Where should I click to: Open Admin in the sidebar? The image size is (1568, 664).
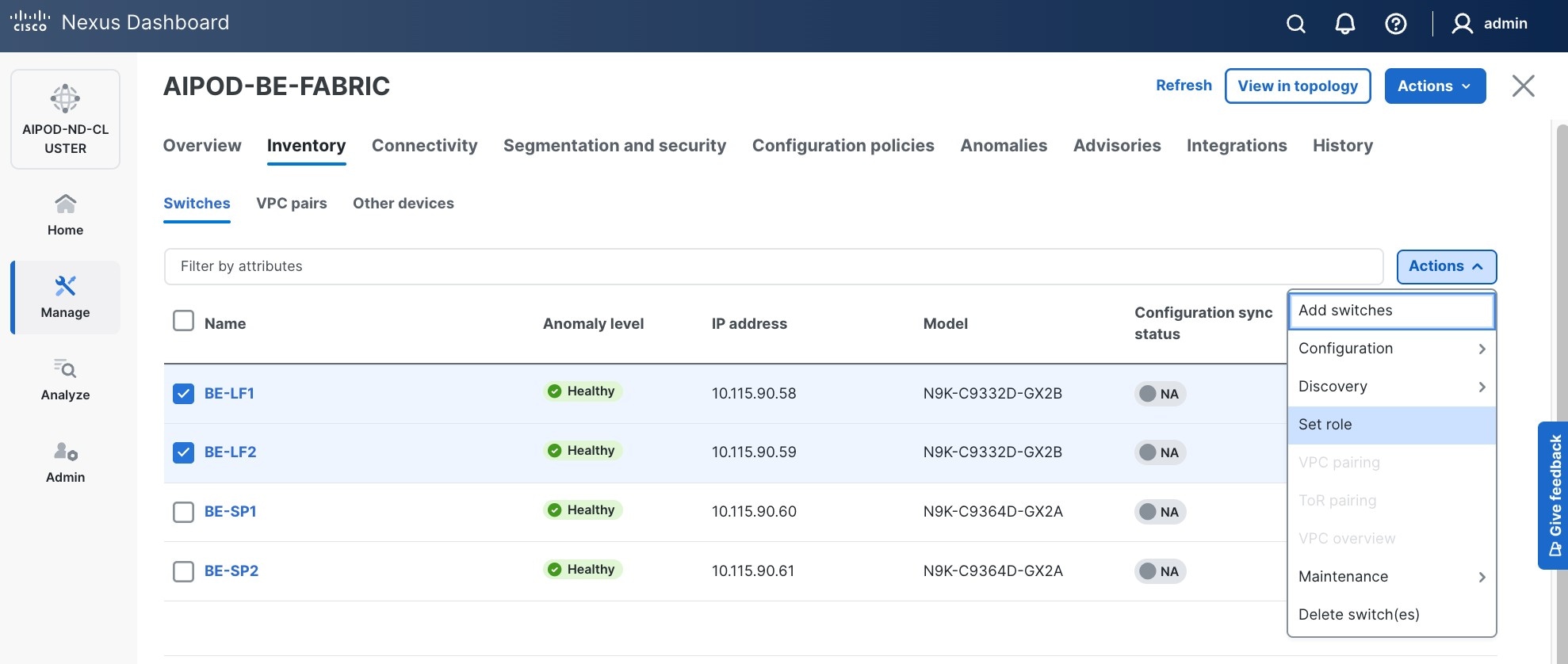[x=65, y=462]
